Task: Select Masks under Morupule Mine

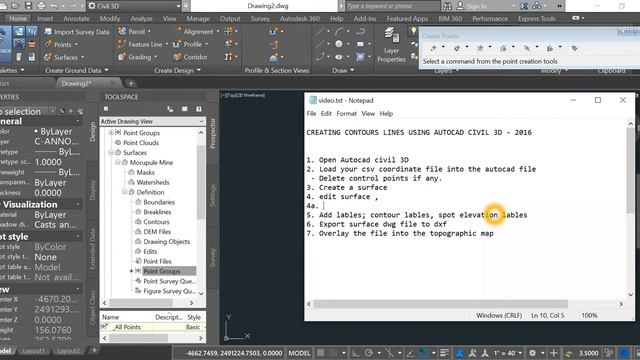Action: coord(145,172)
